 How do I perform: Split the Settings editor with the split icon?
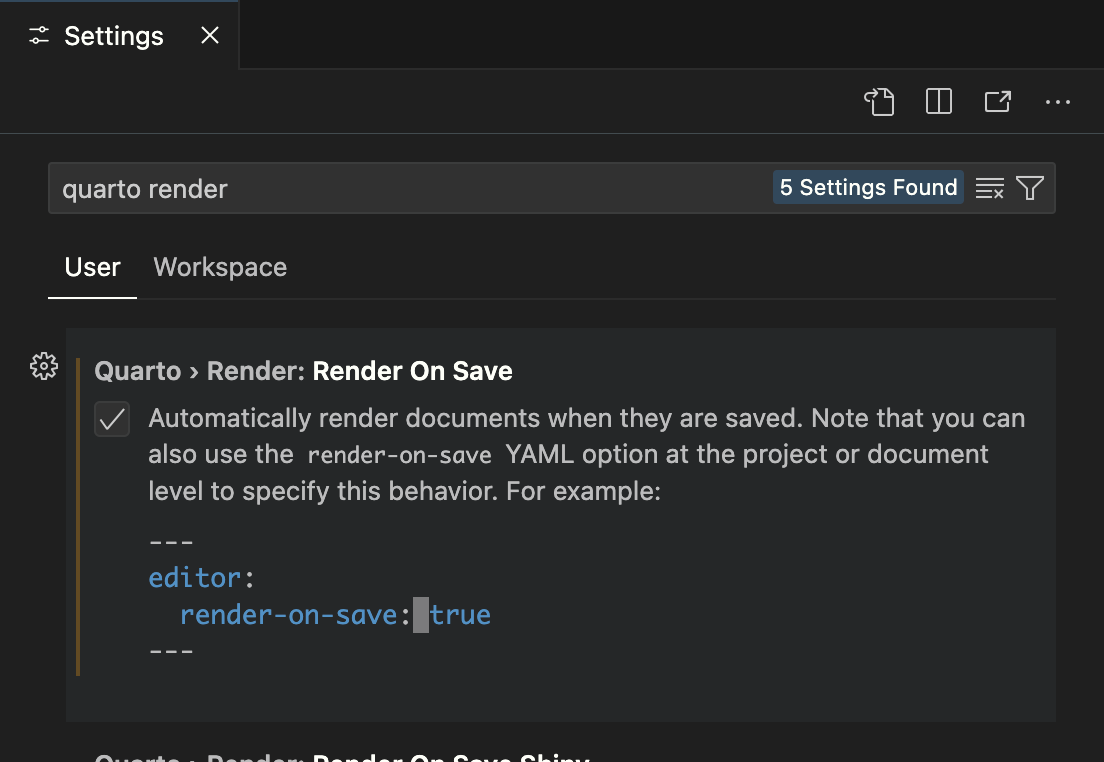[x=938, y=101]
